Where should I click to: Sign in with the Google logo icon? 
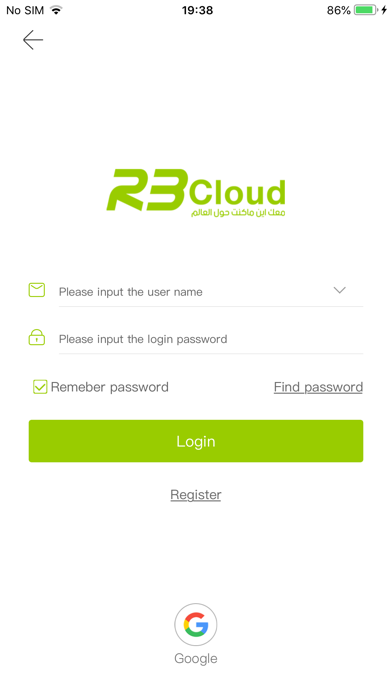coord(196,625)
